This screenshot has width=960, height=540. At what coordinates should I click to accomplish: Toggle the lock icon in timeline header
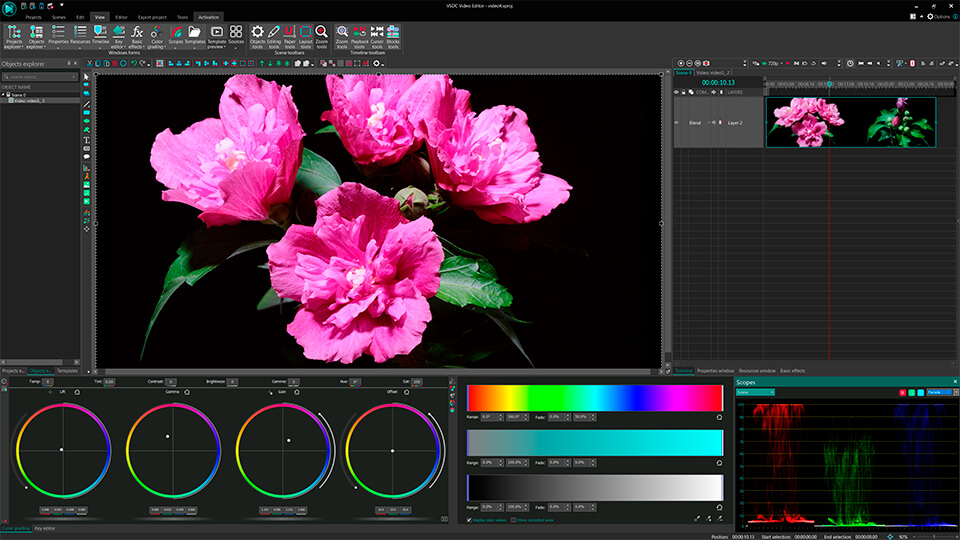pos(684,92)
